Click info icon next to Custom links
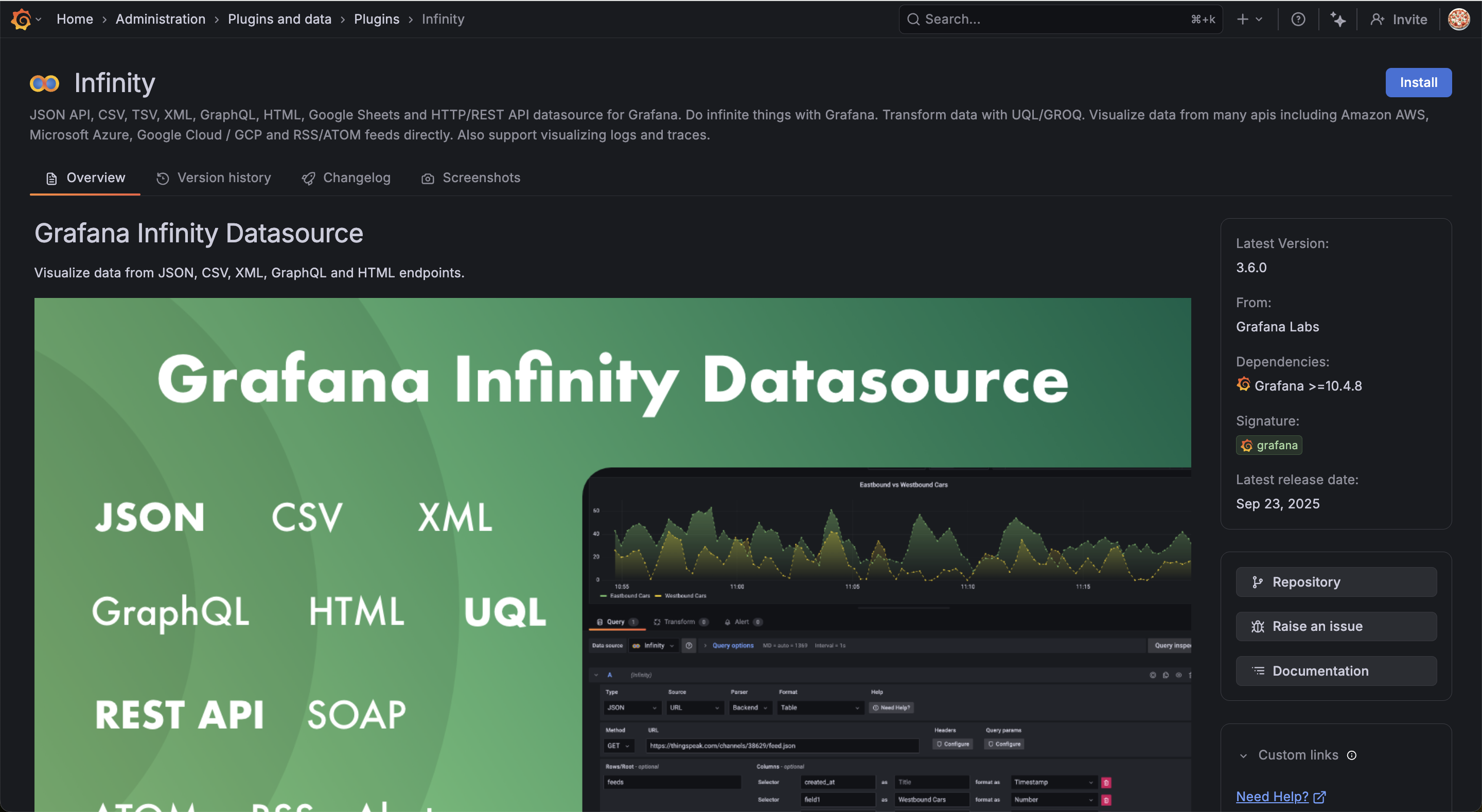Image resolution: width=1482 pixels, height=812 pixels. pos(1352,755)
